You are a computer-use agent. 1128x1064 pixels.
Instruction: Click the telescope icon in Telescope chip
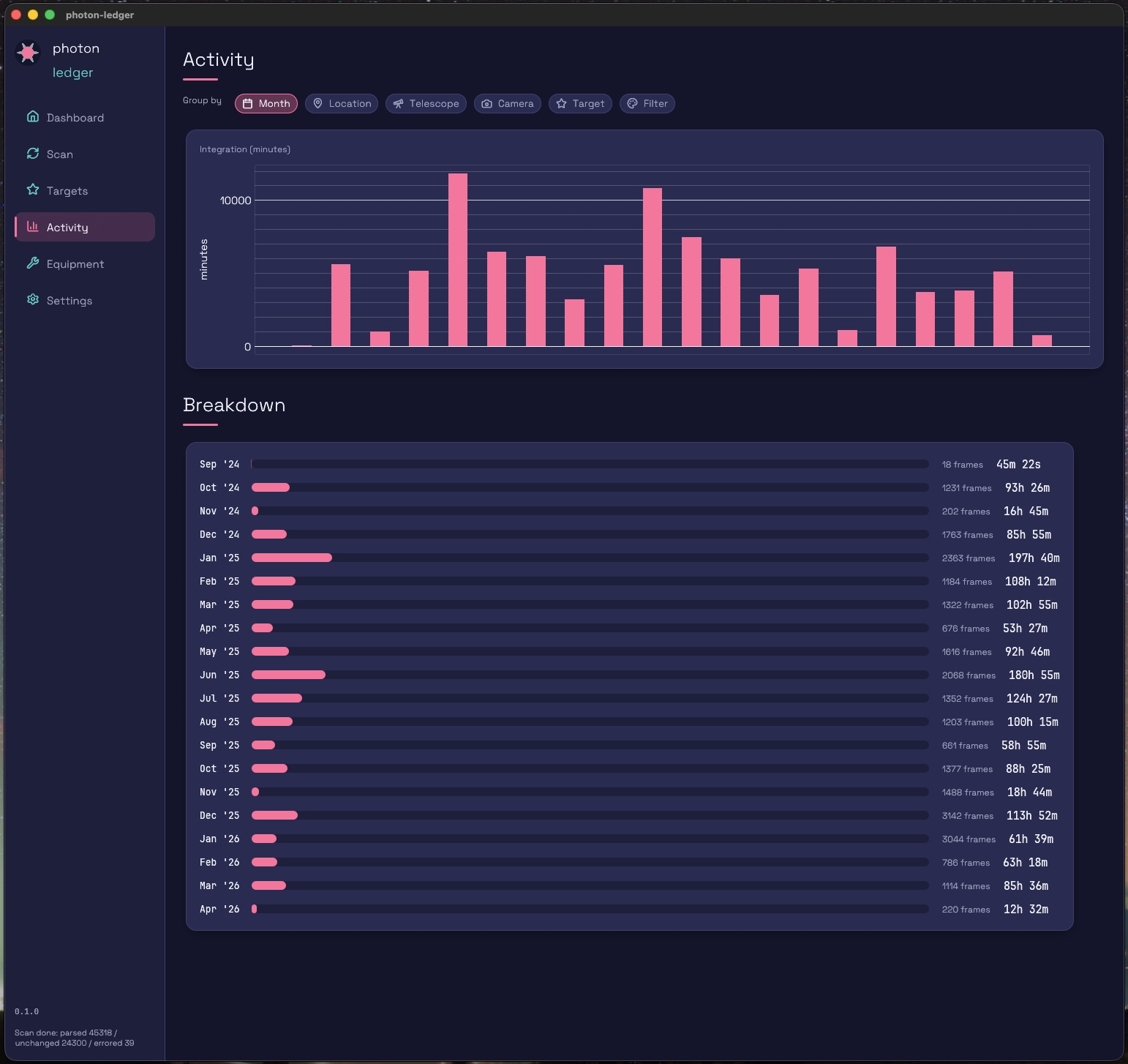point(399,104)
